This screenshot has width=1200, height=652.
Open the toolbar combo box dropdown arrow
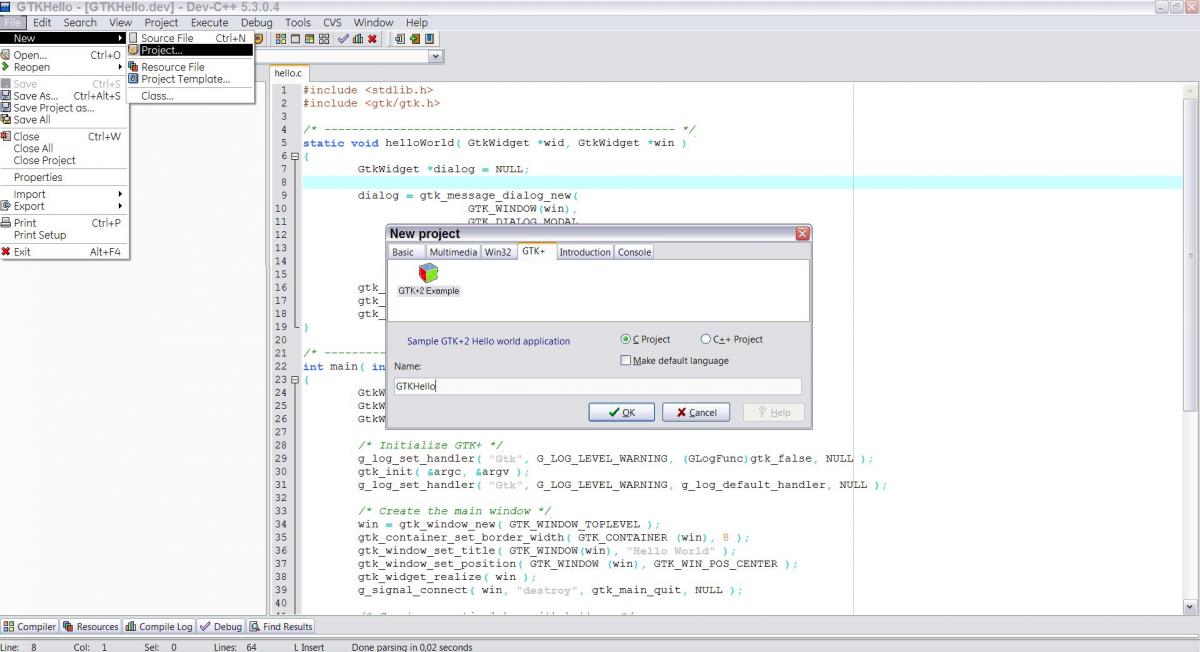point(435,57)
